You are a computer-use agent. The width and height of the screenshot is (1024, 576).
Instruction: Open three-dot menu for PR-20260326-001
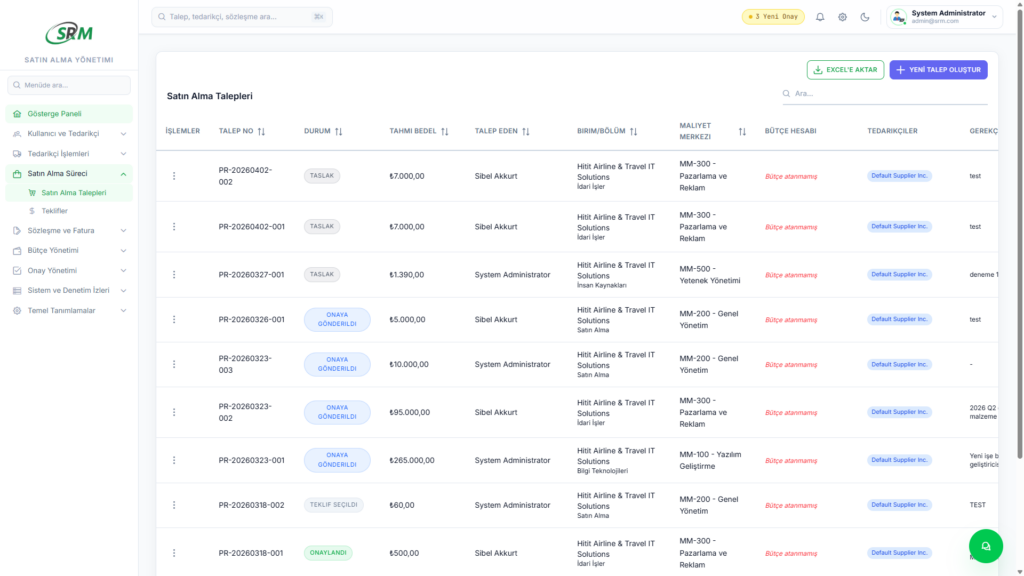pyautogui.click(x=174, y=320)
